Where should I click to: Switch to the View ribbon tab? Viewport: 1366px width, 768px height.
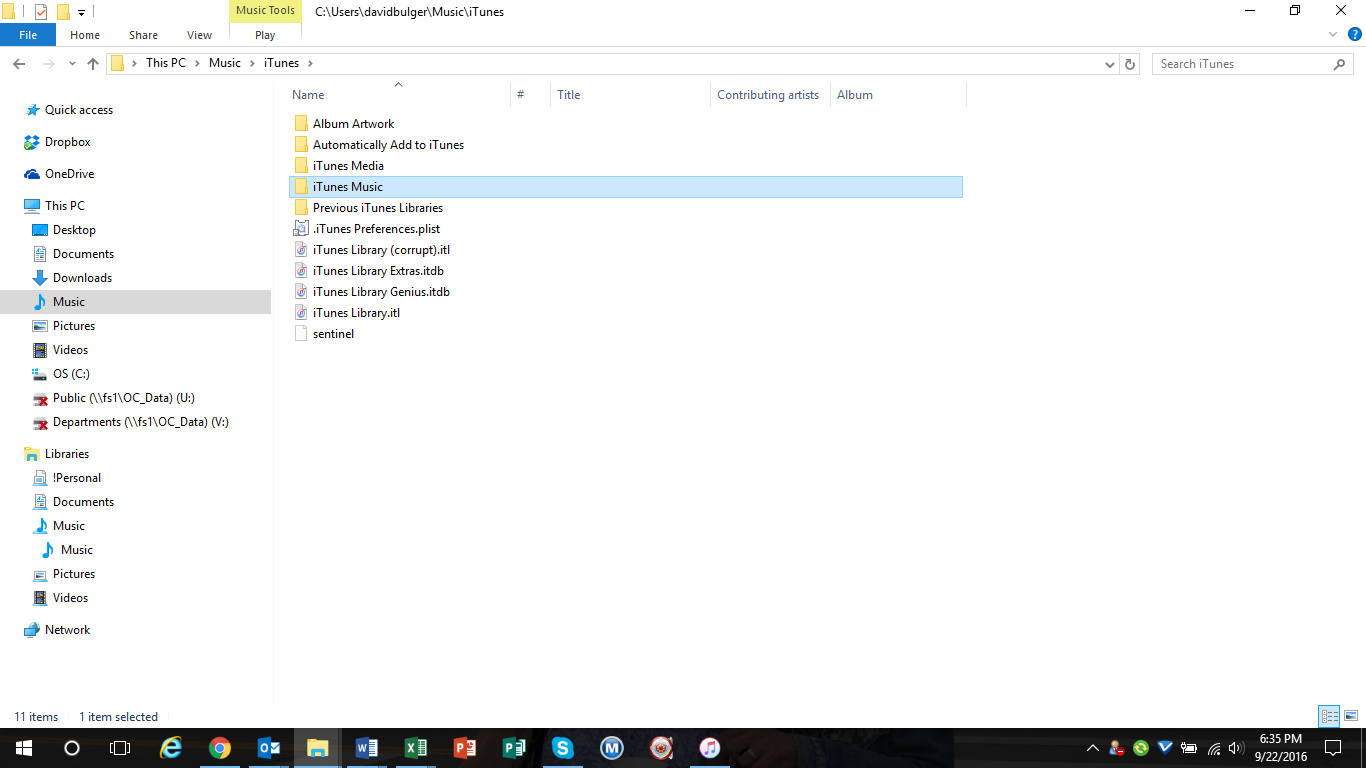(x=199, y=34)
